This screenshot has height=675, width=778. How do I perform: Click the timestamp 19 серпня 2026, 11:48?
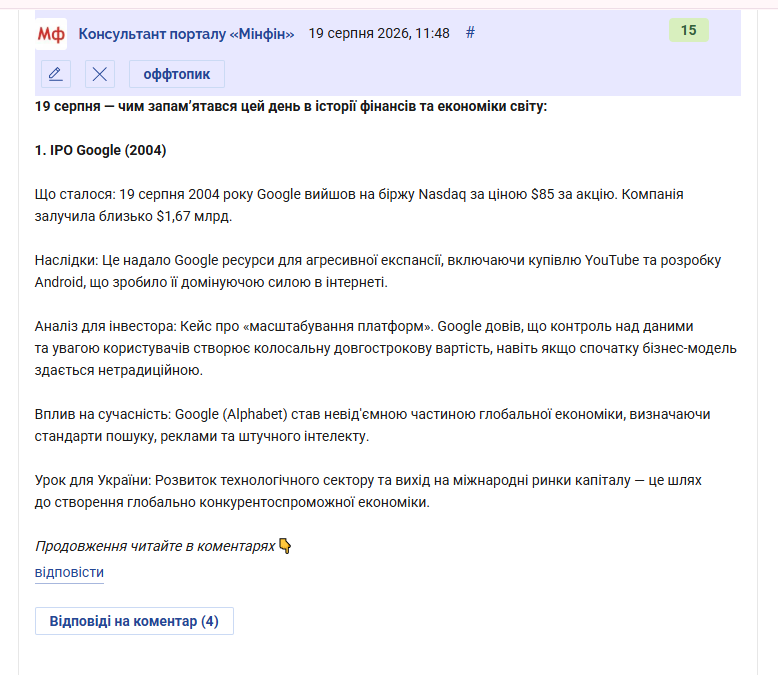(x=379, y=33)
